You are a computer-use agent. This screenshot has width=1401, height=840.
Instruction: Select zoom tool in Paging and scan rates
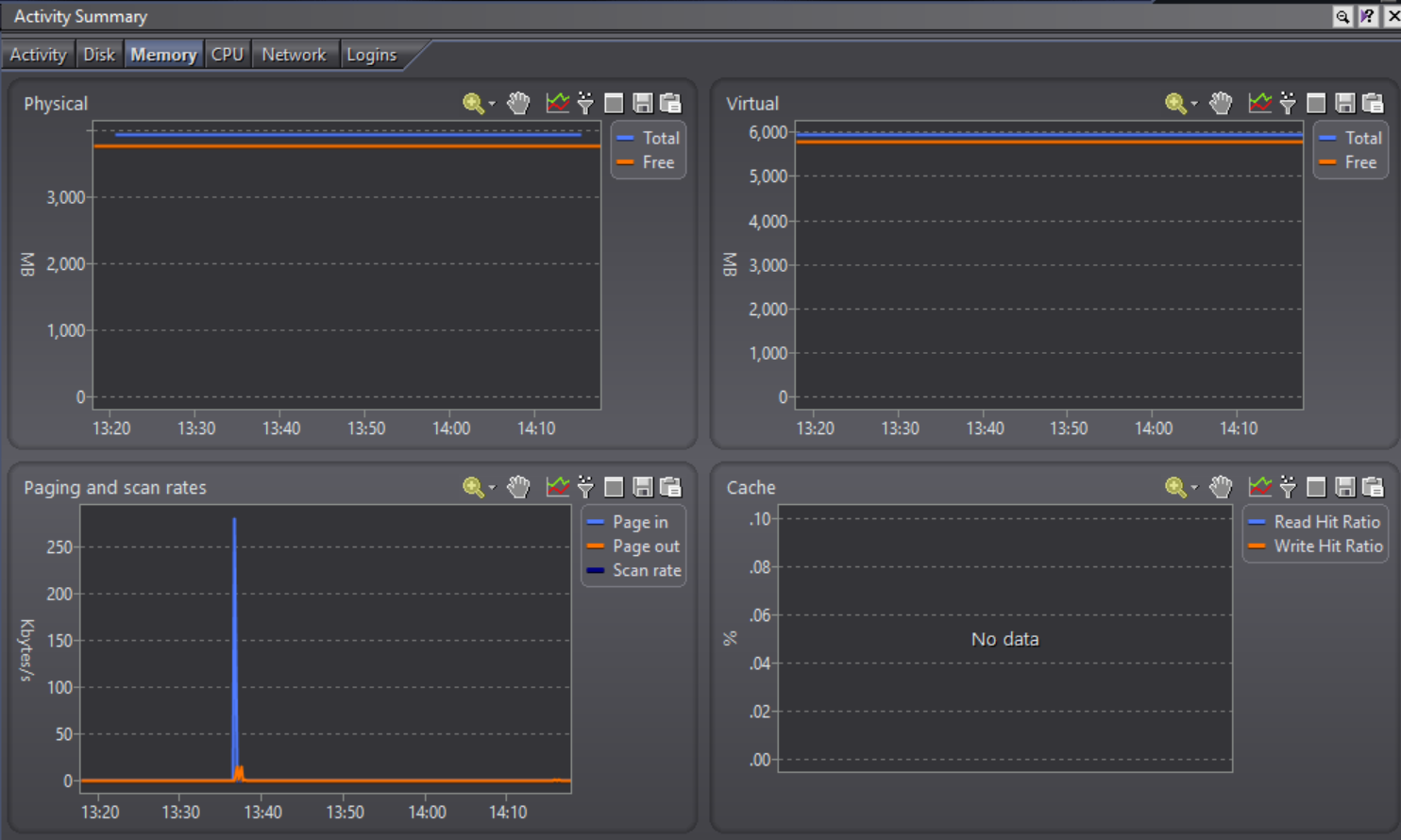[x=473, y=487]
